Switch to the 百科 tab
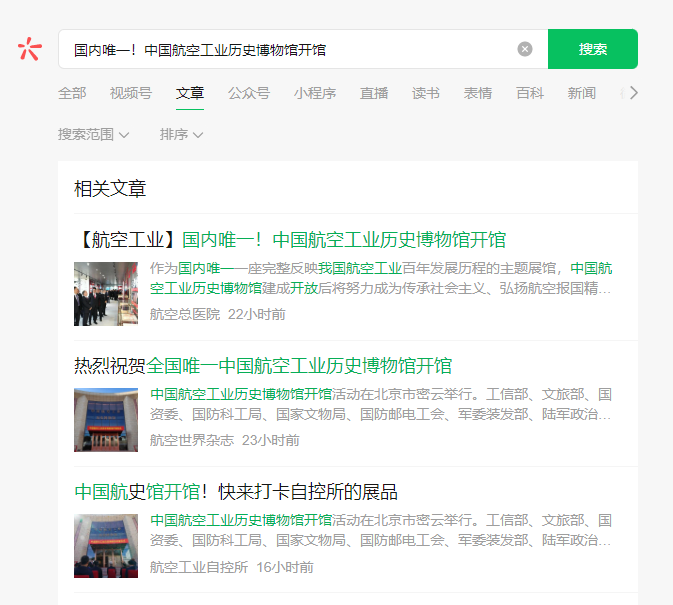The image size is (673, 605). point(530,93)
